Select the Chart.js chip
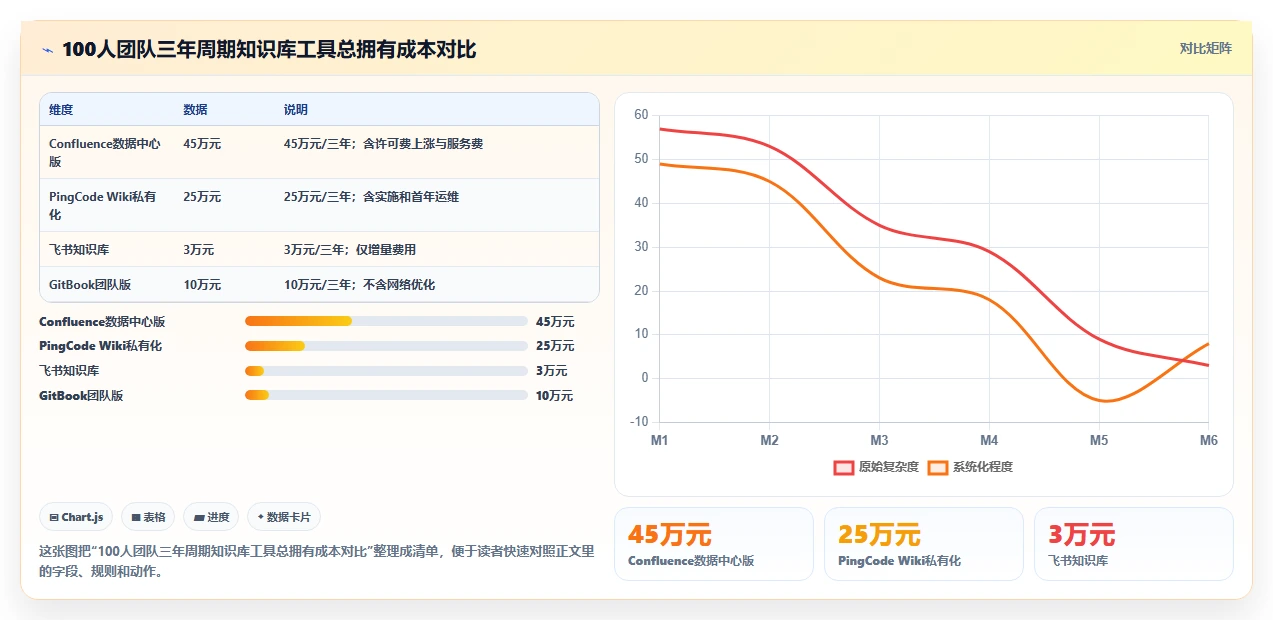The height and width of the screenshot is (620, 1273). pos(77,517)
